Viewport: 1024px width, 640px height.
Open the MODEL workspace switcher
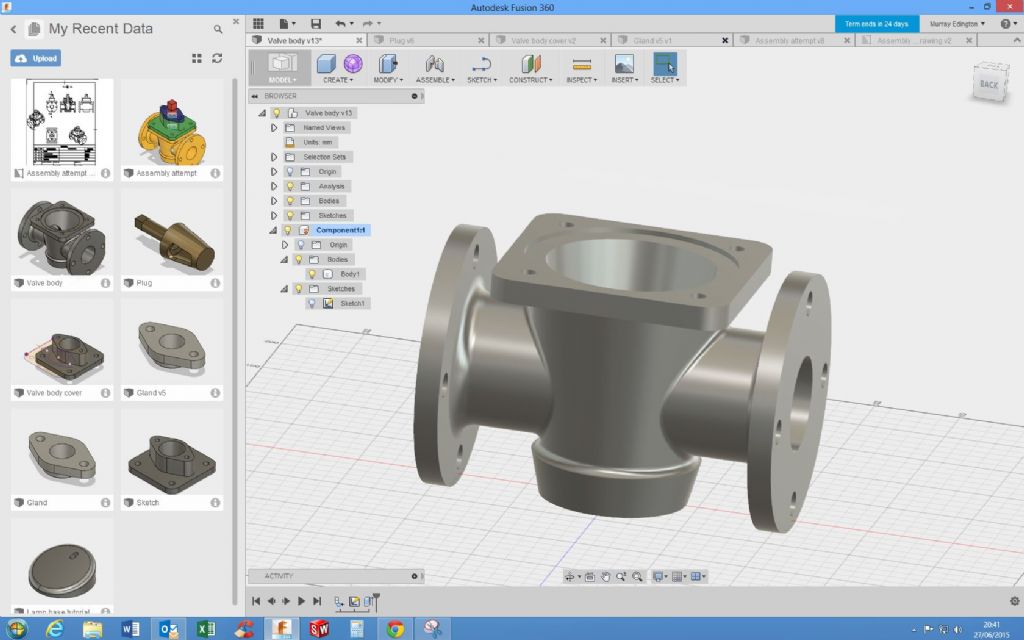[281, 68]
